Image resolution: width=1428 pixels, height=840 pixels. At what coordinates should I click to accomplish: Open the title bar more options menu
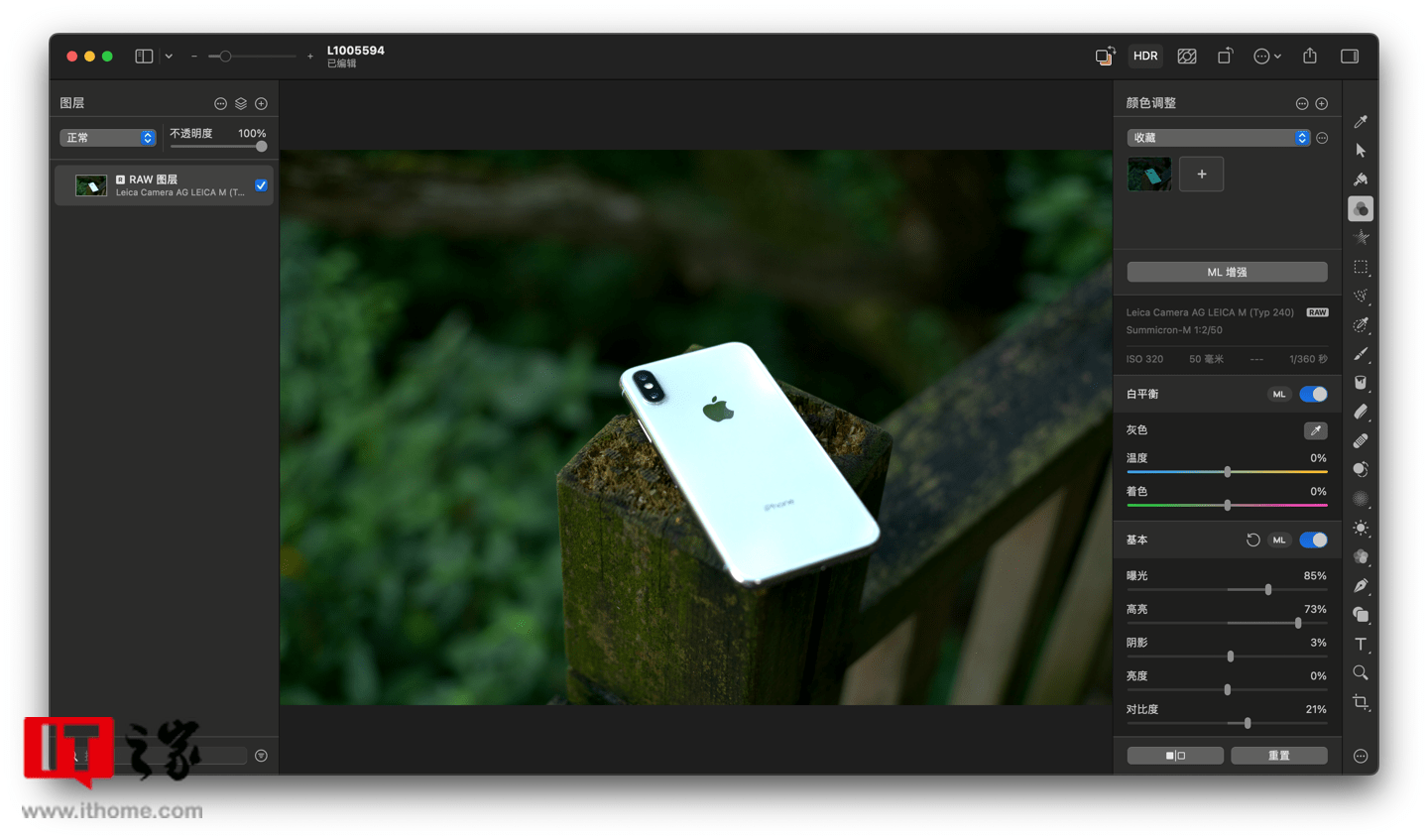[x=1266, y=57]
